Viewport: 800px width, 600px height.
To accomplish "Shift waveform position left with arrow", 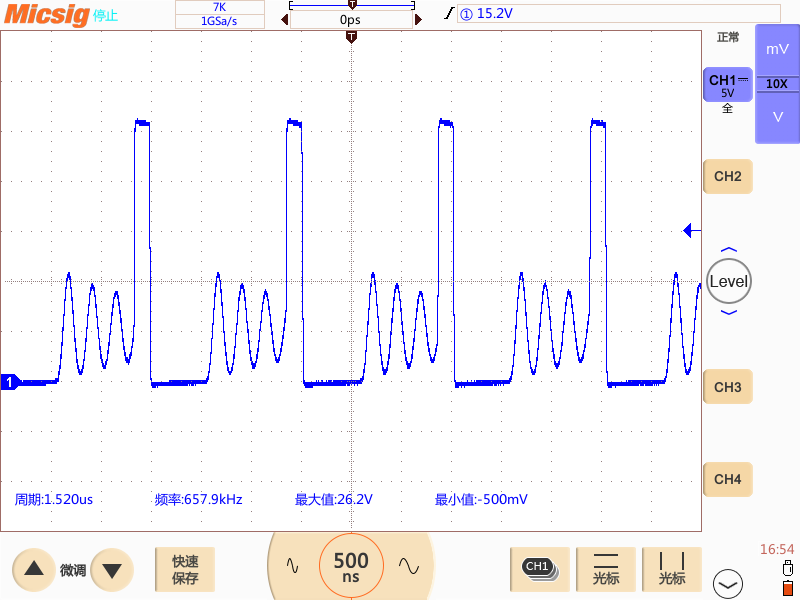I will 285,20.
